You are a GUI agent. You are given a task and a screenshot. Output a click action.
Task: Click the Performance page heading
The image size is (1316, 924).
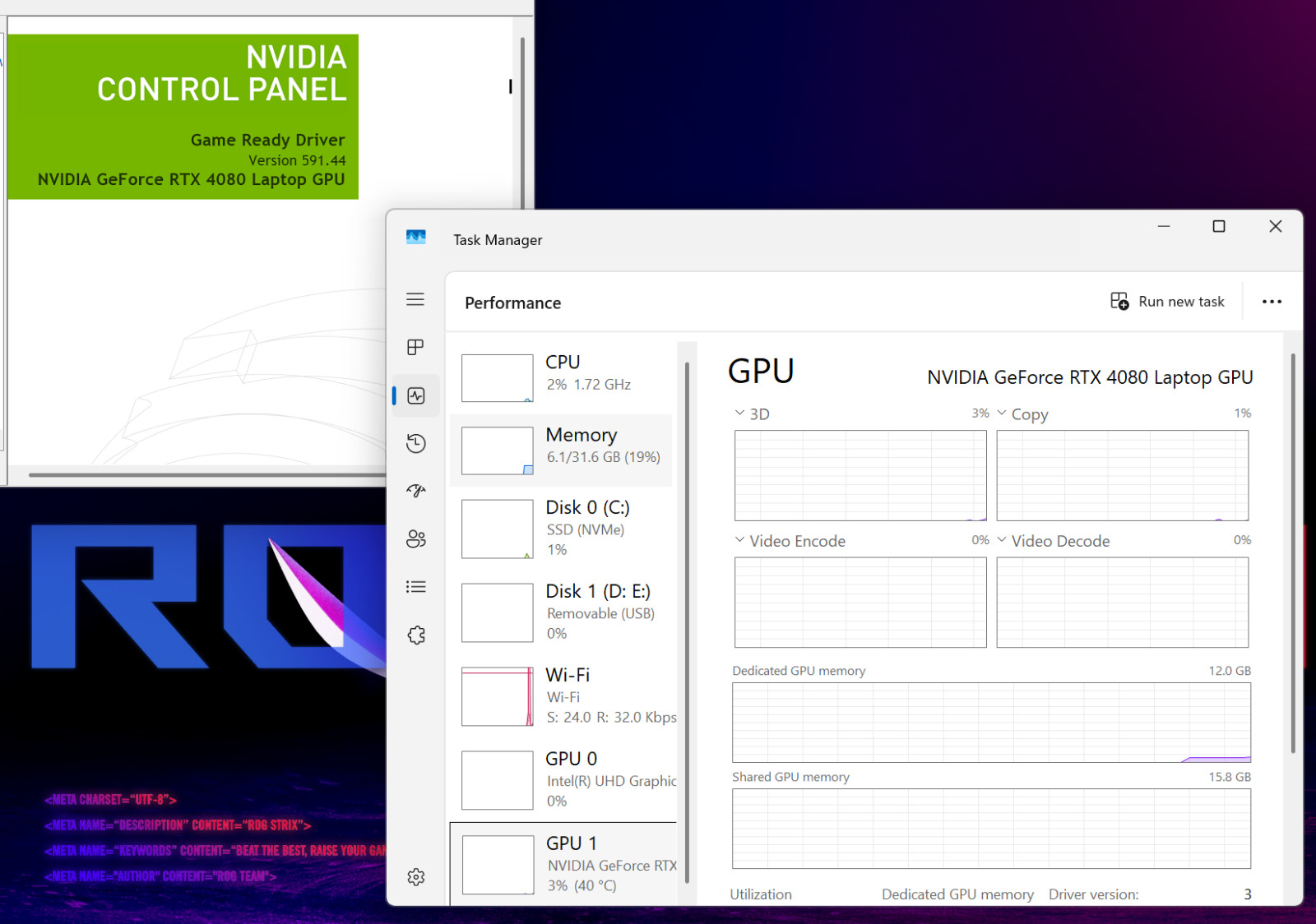point(512,303)
